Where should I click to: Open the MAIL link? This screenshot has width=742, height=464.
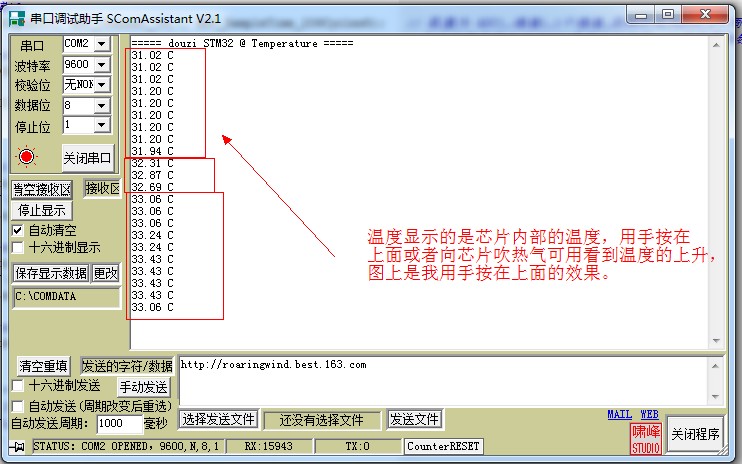(619, 415)
